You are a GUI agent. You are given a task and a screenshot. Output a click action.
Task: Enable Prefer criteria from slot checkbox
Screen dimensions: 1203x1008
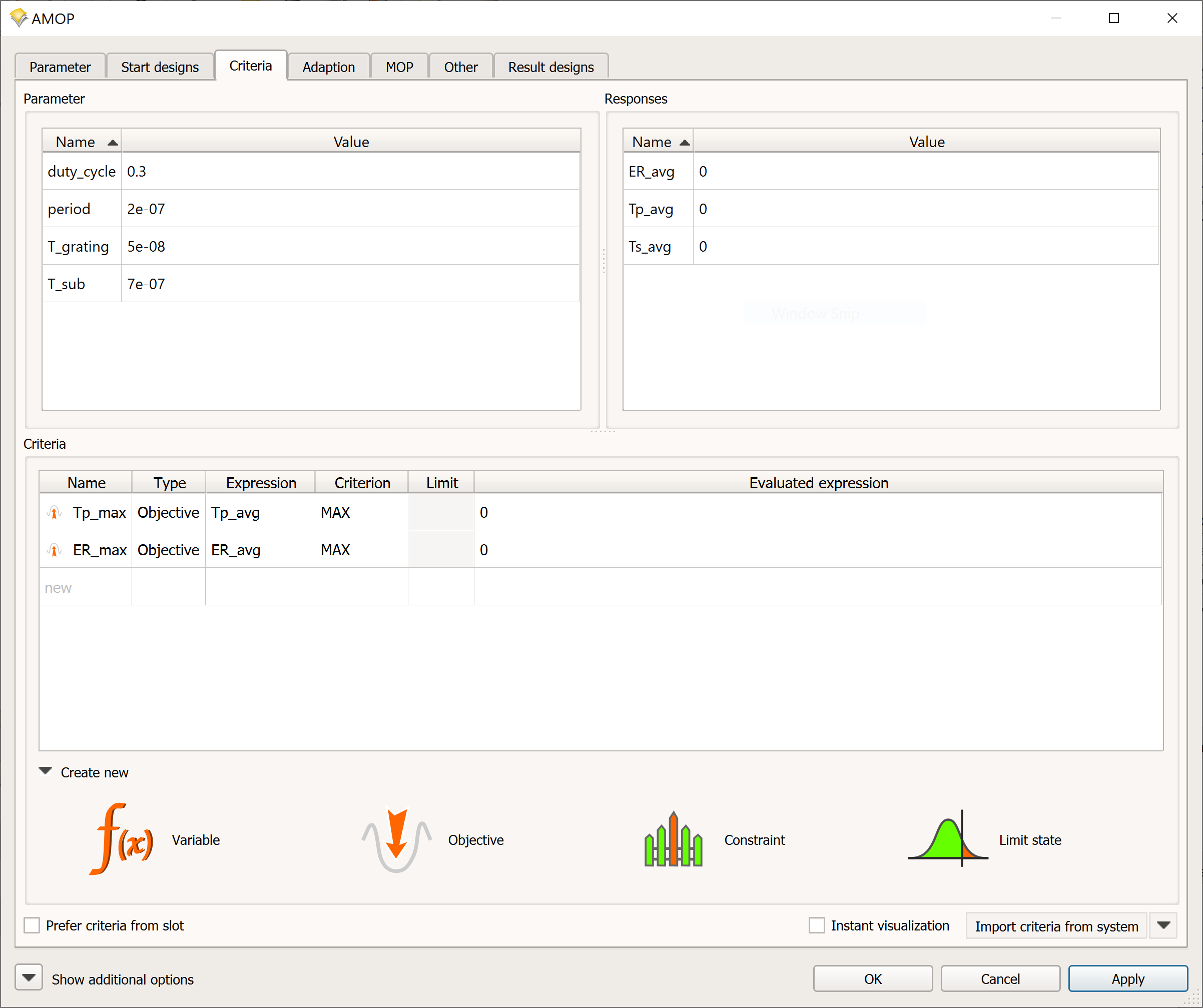tap(32, 925)
